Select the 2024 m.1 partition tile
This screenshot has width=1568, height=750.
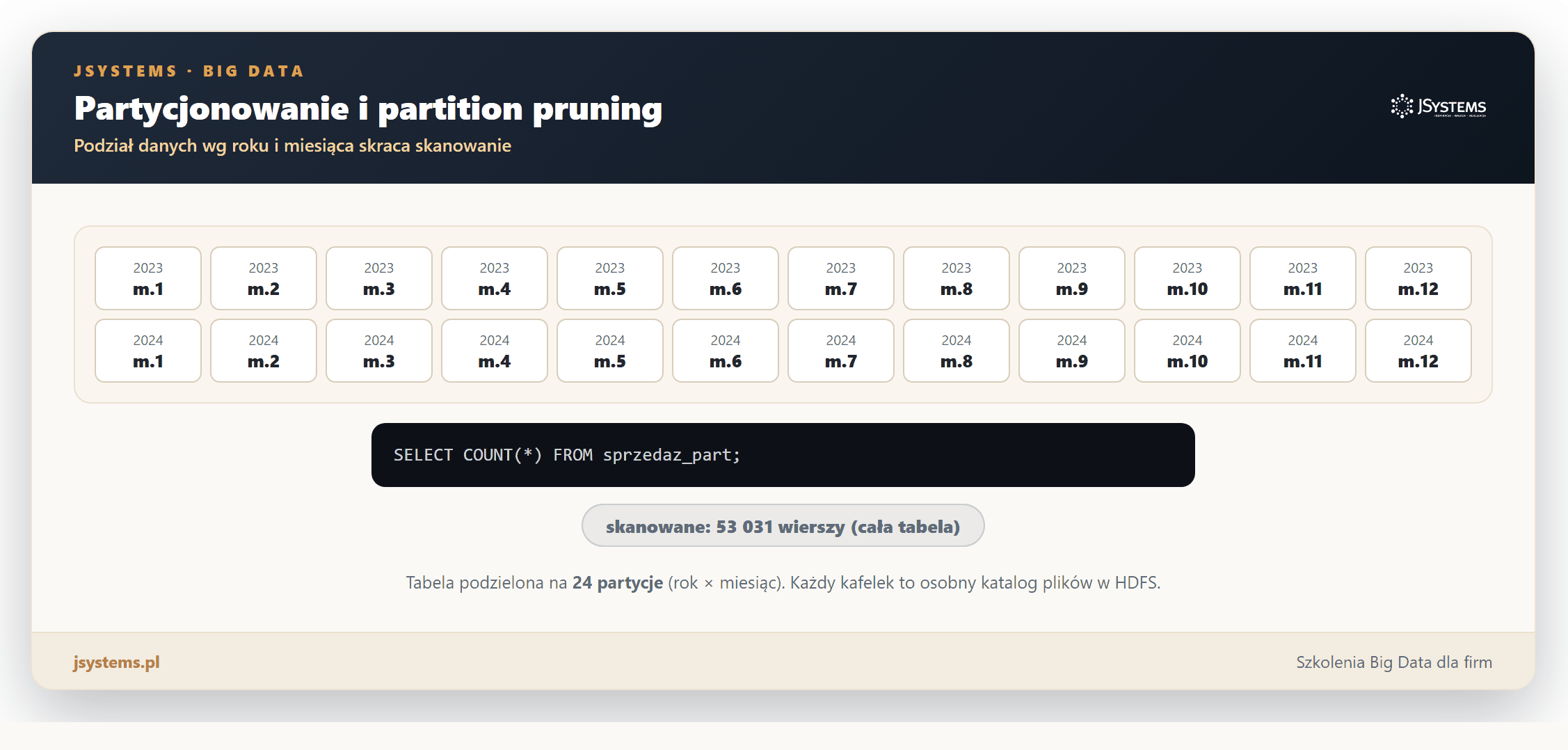tap(148, 351)
